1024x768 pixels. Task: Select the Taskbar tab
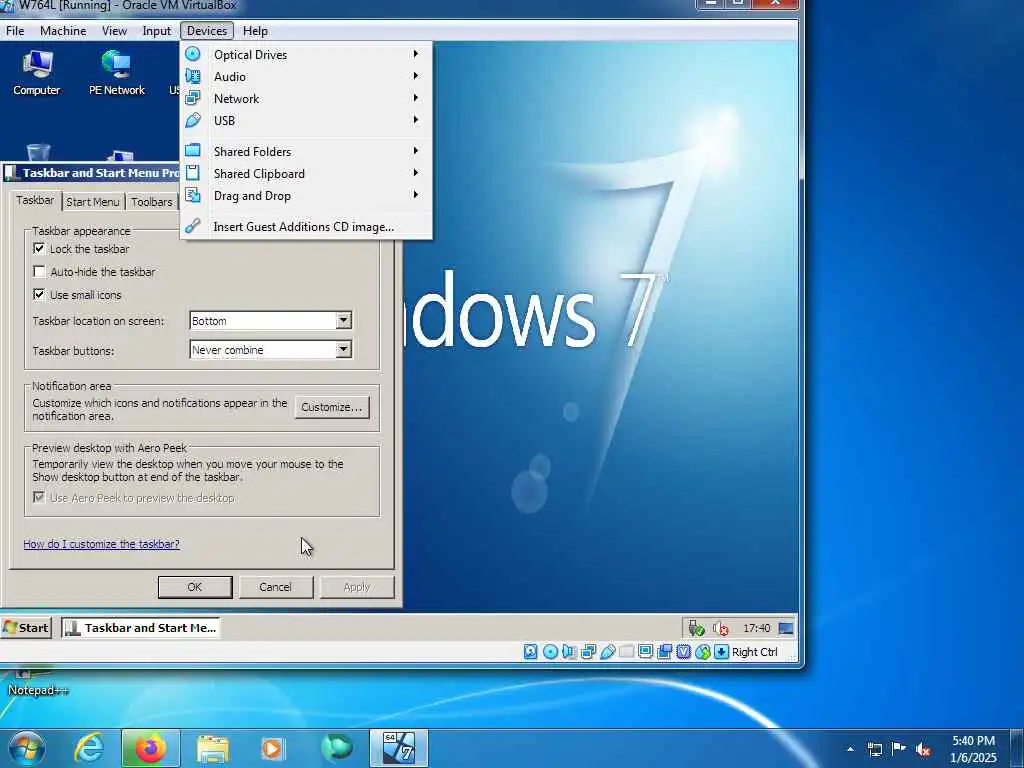[x=35, y=200]
